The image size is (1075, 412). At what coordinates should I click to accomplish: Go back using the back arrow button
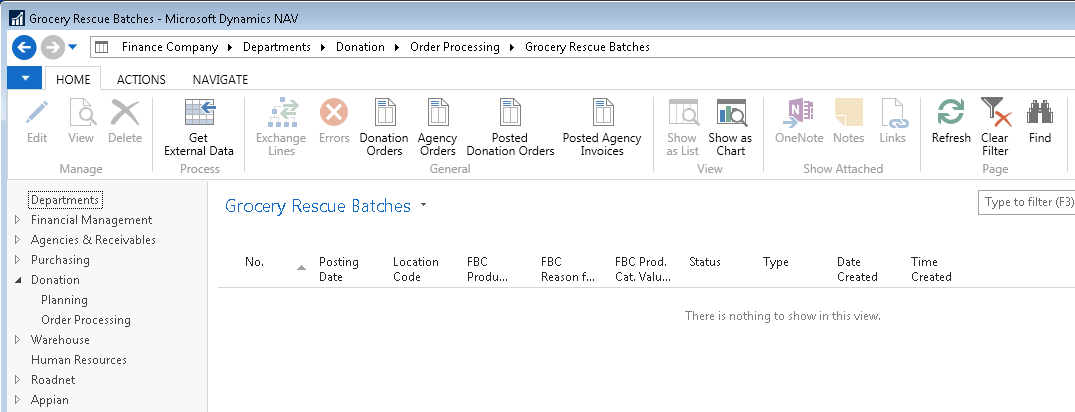click(x=25, y=47)
